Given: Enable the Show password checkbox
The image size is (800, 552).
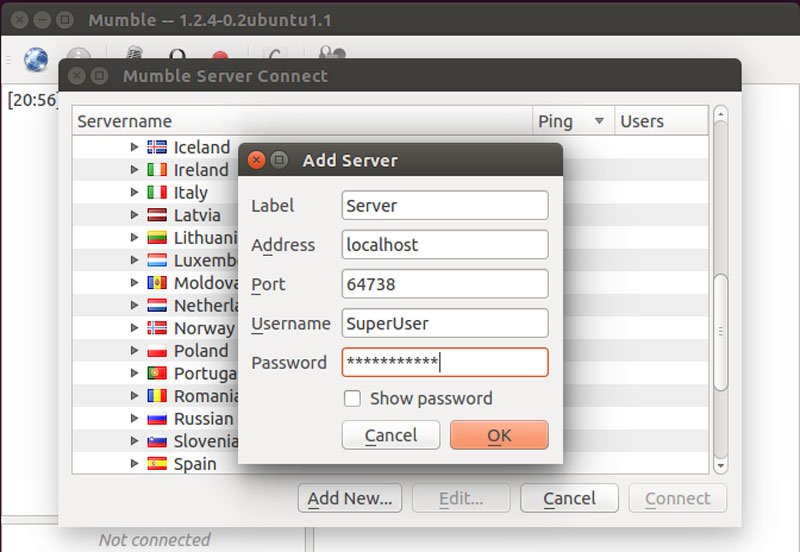Looking at the screenshot, I should point(352,398).
